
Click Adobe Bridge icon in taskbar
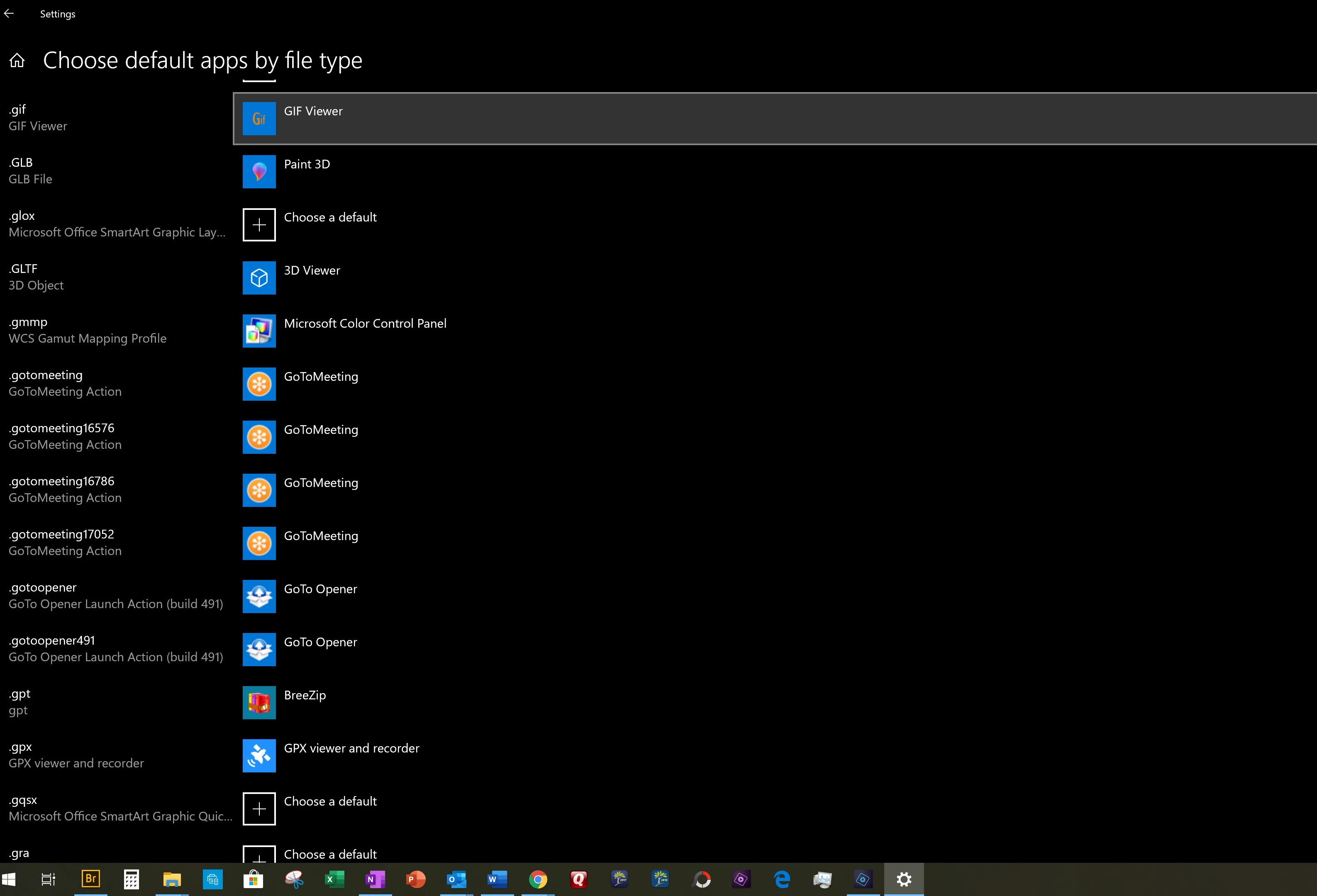[x=91, y=879]
